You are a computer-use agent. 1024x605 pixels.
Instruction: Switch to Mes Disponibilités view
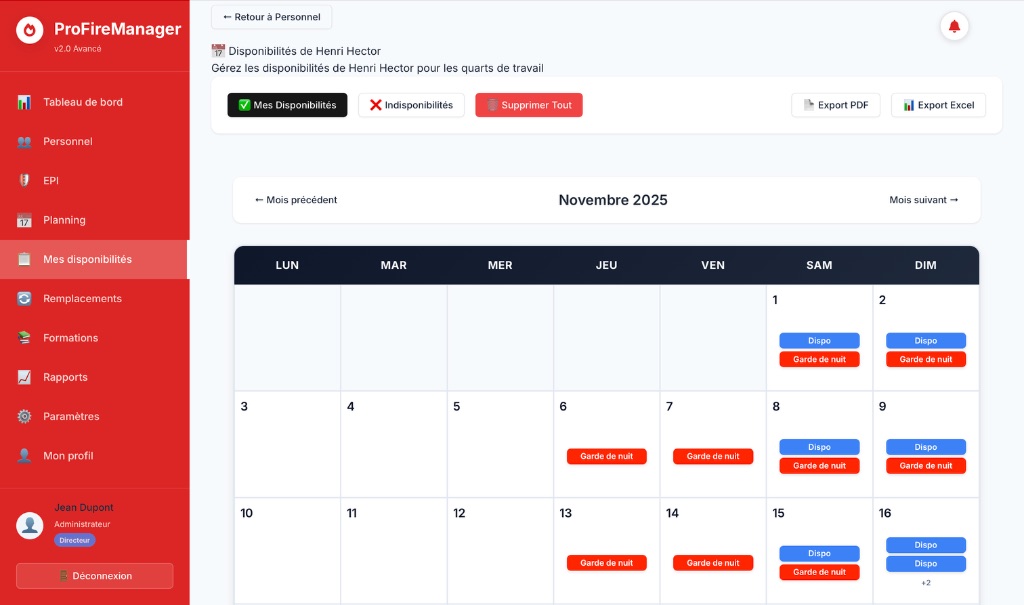tap(287, 105)
